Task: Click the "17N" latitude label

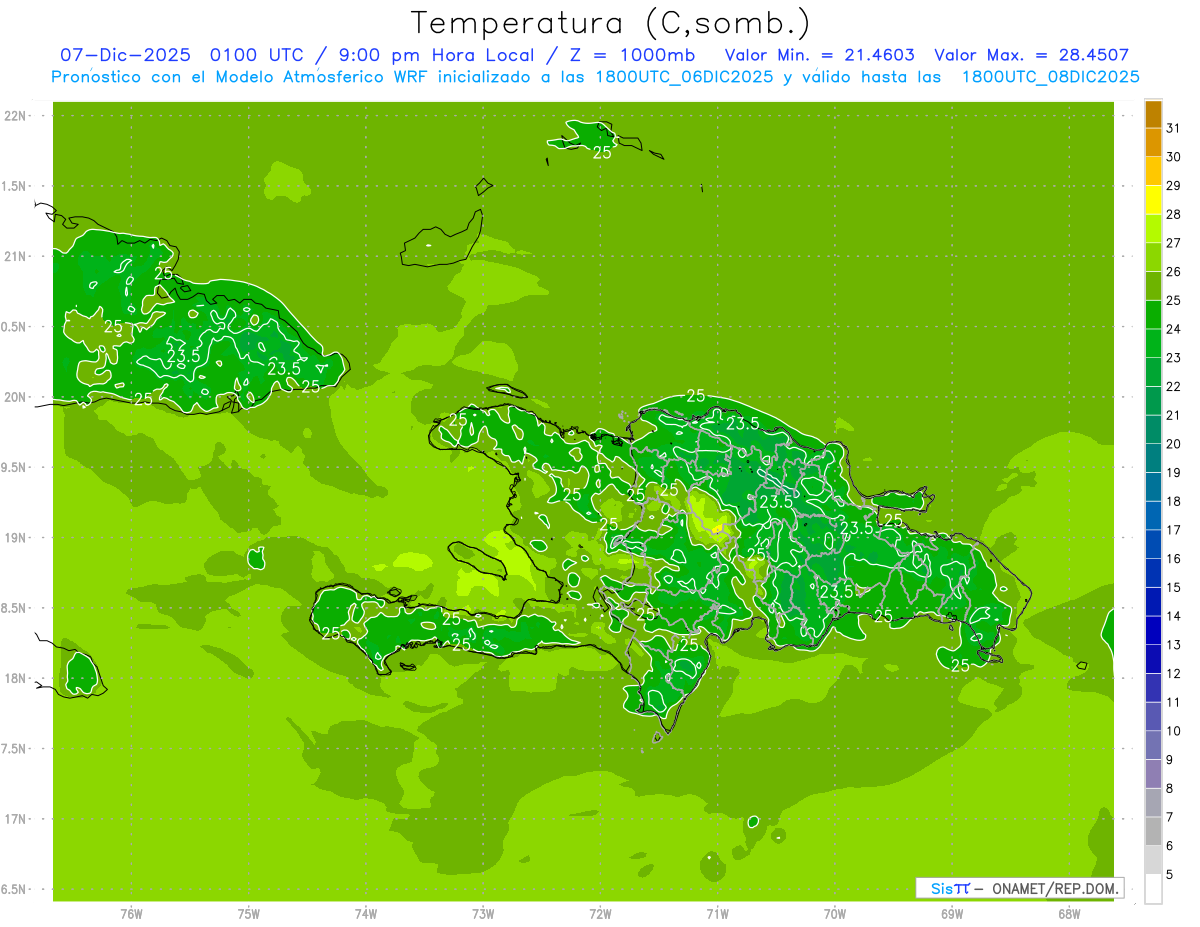Action: point(16,819)
